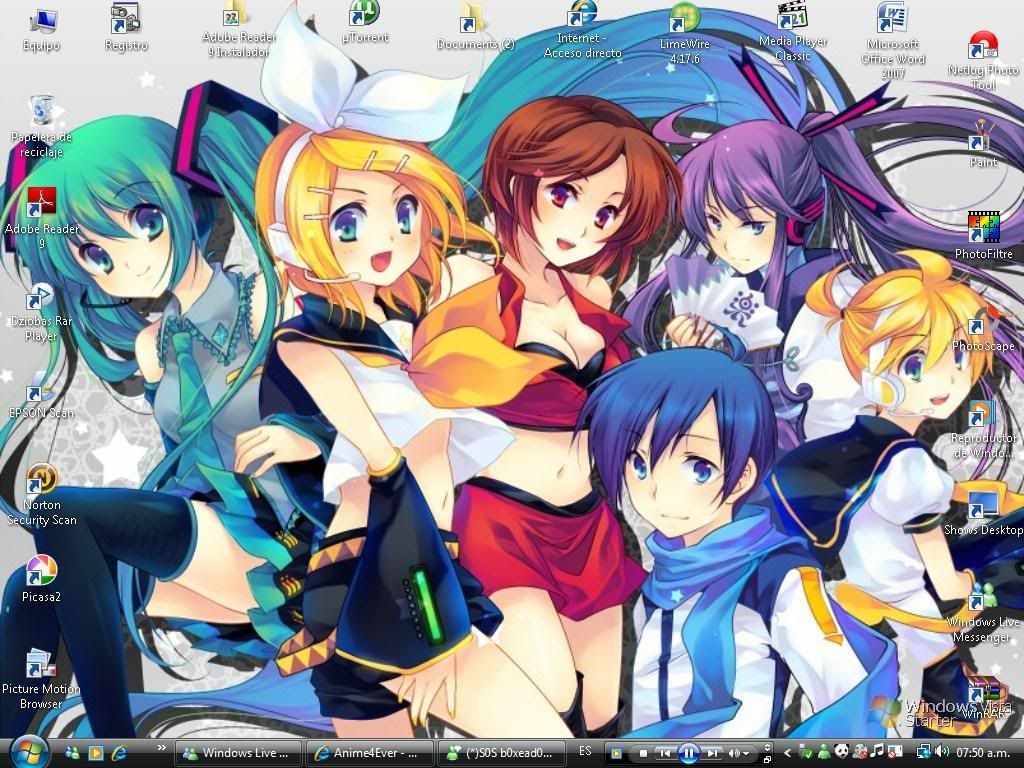
Task: Launch µTorrent from the desktop
Action: coord(365,22)
